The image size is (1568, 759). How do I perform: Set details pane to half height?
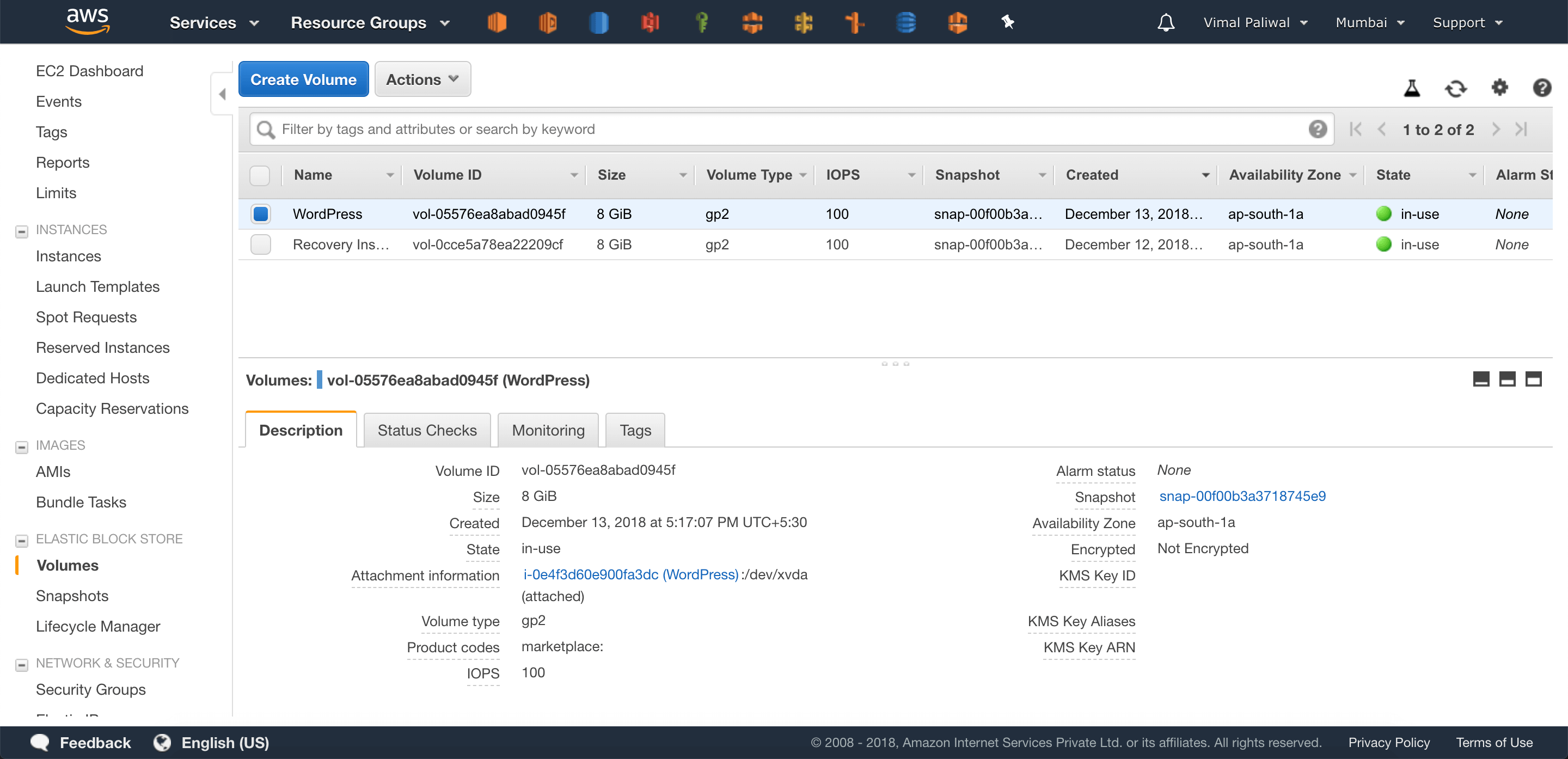[1507, 379]
